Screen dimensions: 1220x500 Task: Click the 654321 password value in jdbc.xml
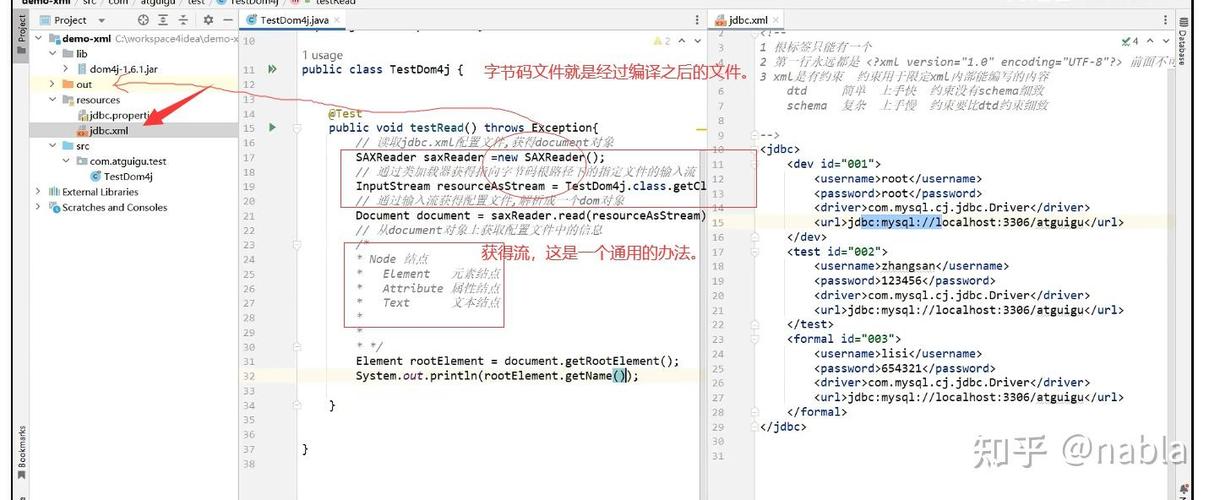[903, 368]
